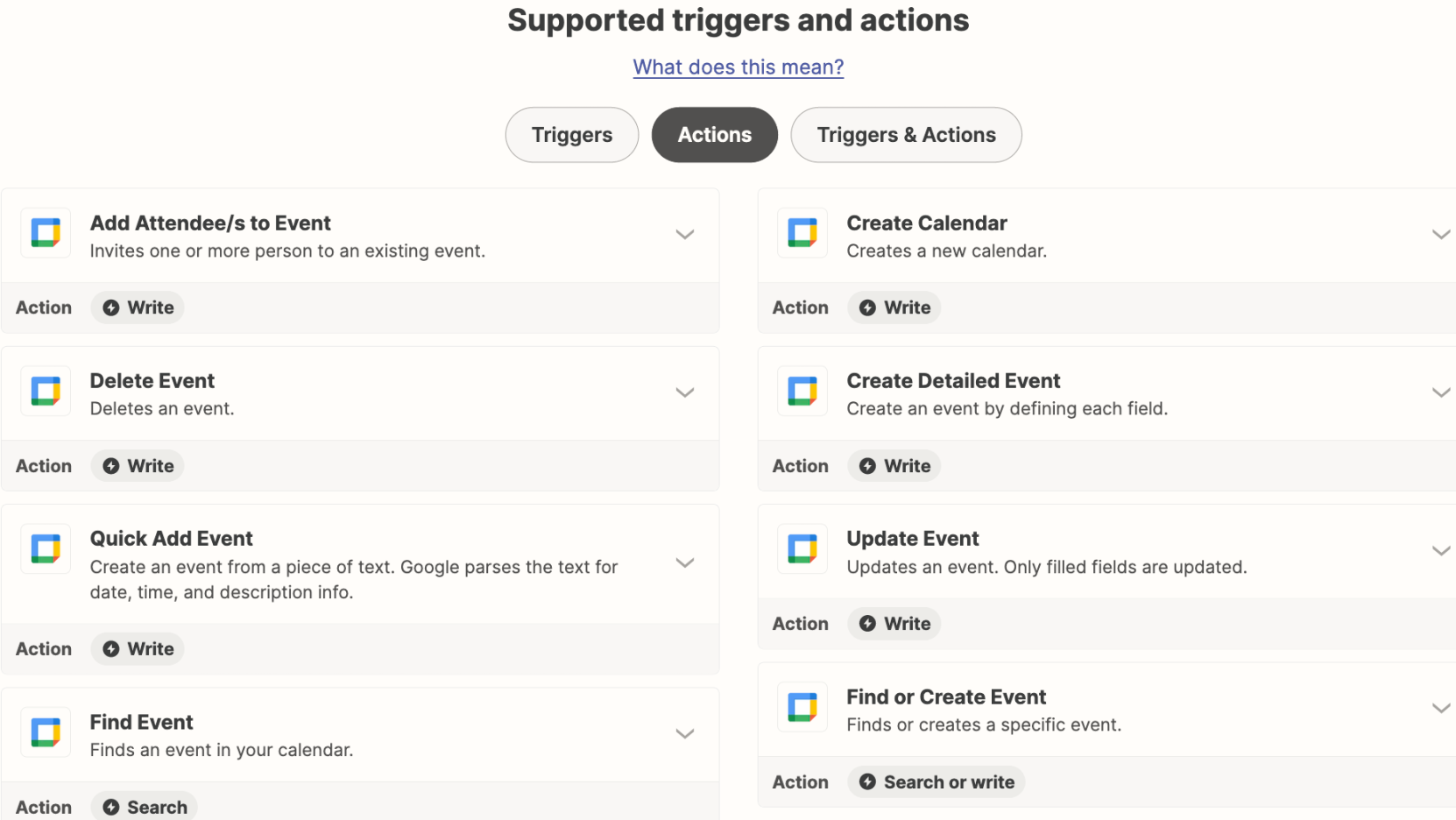
Task: Expand the Create Calendar card chevron
Action: click(x=1441, y=234)
